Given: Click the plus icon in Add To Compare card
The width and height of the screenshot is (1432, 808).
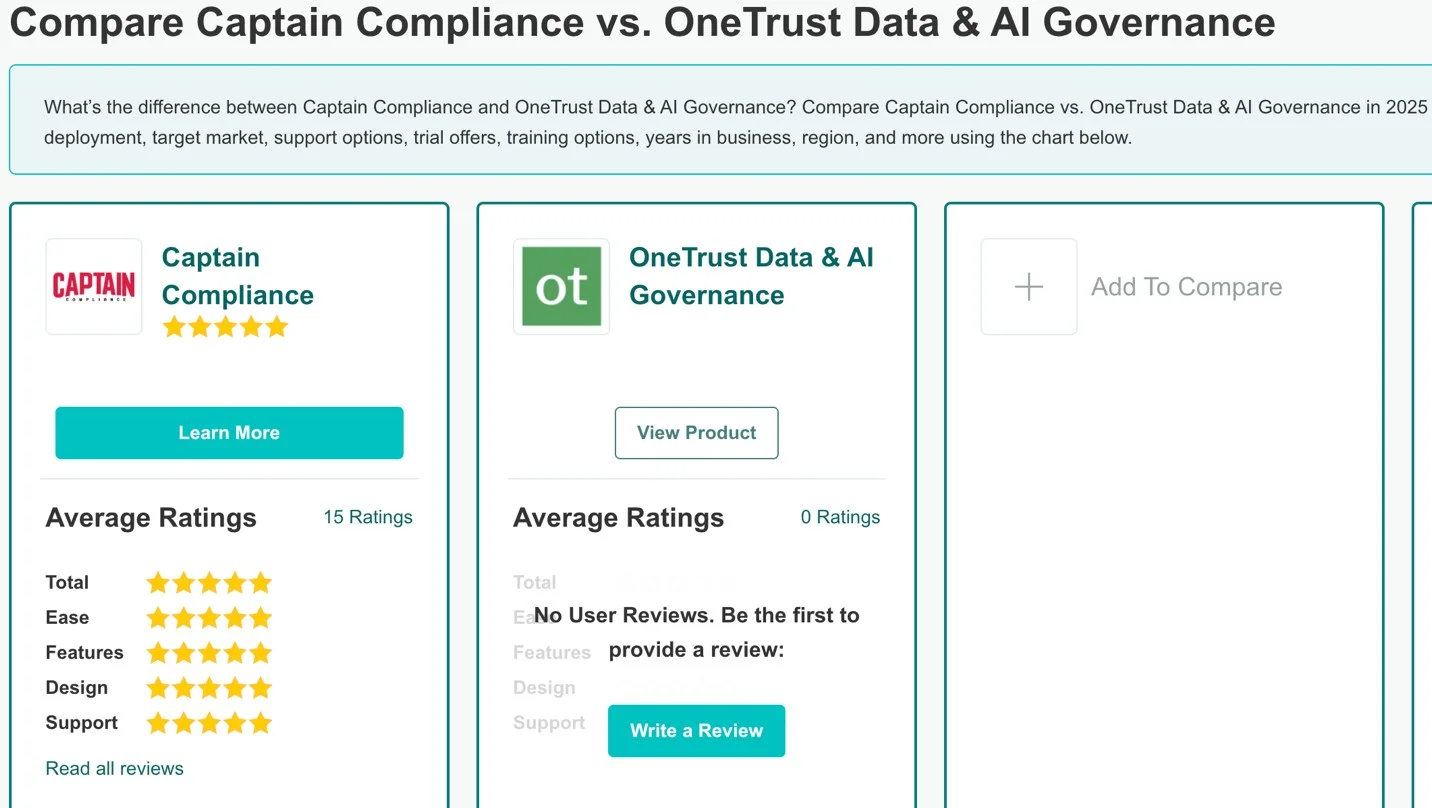Looking at the screenshot, I should pos(1028,286).
